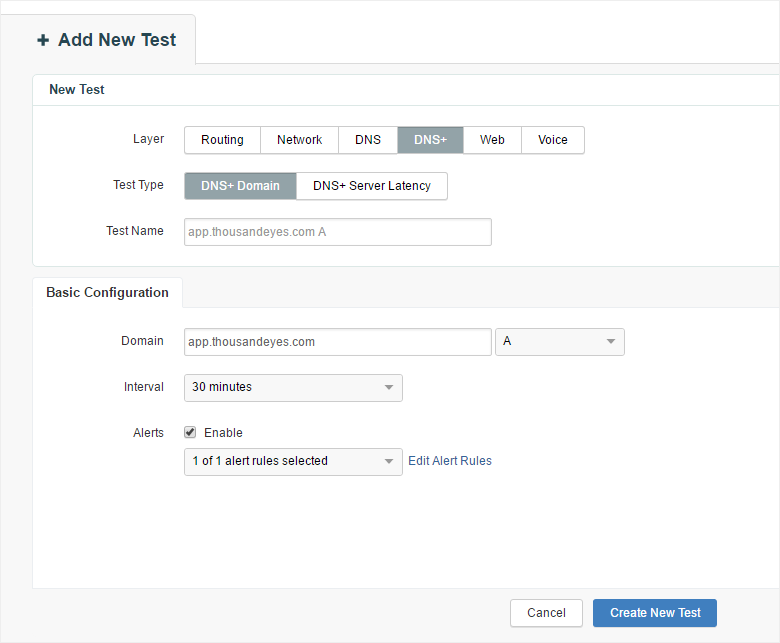Switch layer to DNS
The height and width of the screenshot is (643, 780).
367,140
